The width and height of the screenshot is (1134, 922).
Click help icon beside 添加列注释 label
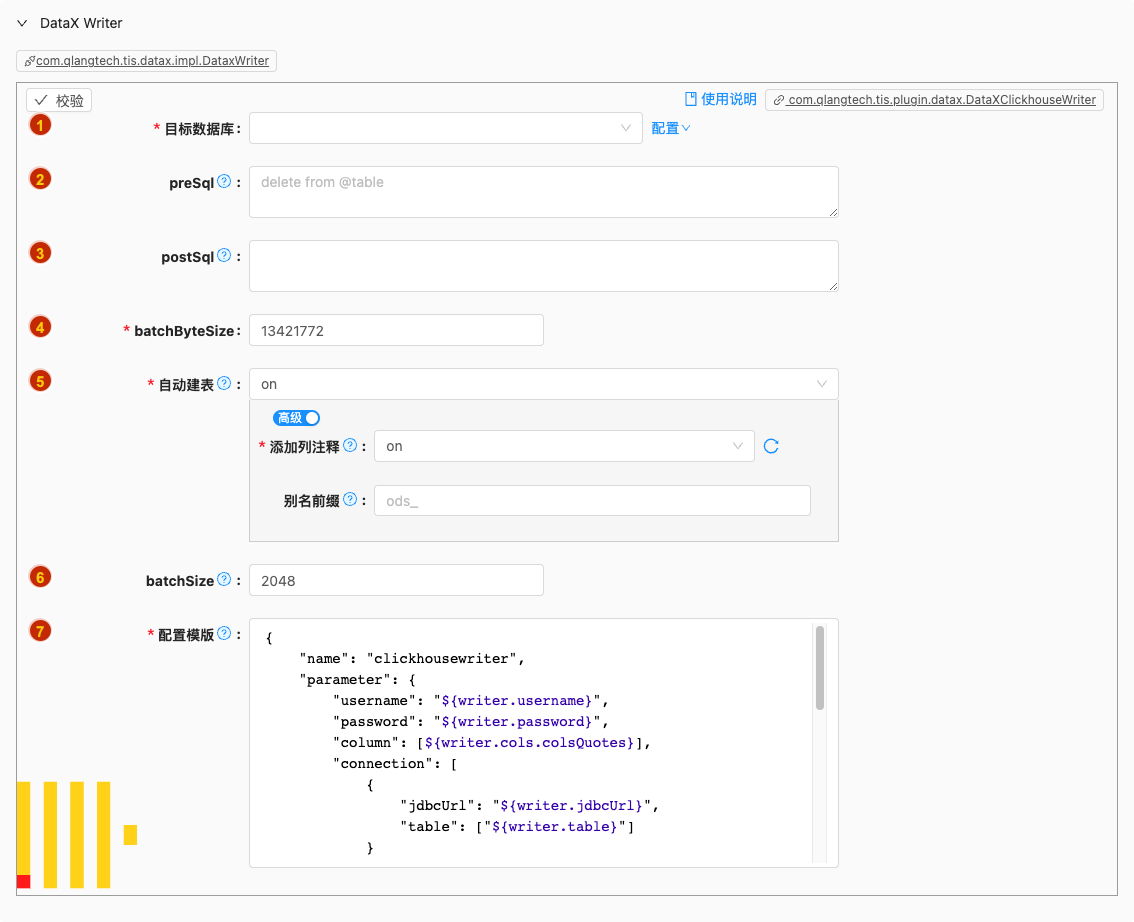pos(350,446)
